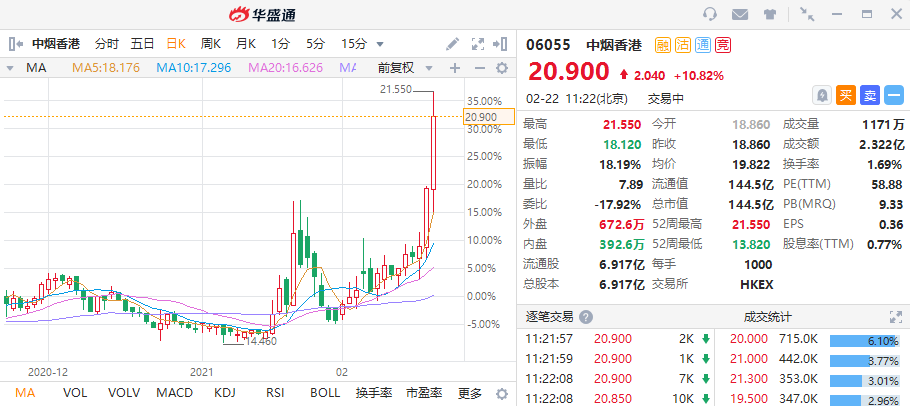Viewport: 910px width, 406px height.
Task: Select the pencil drawing tool
Action: coord(452,44)
